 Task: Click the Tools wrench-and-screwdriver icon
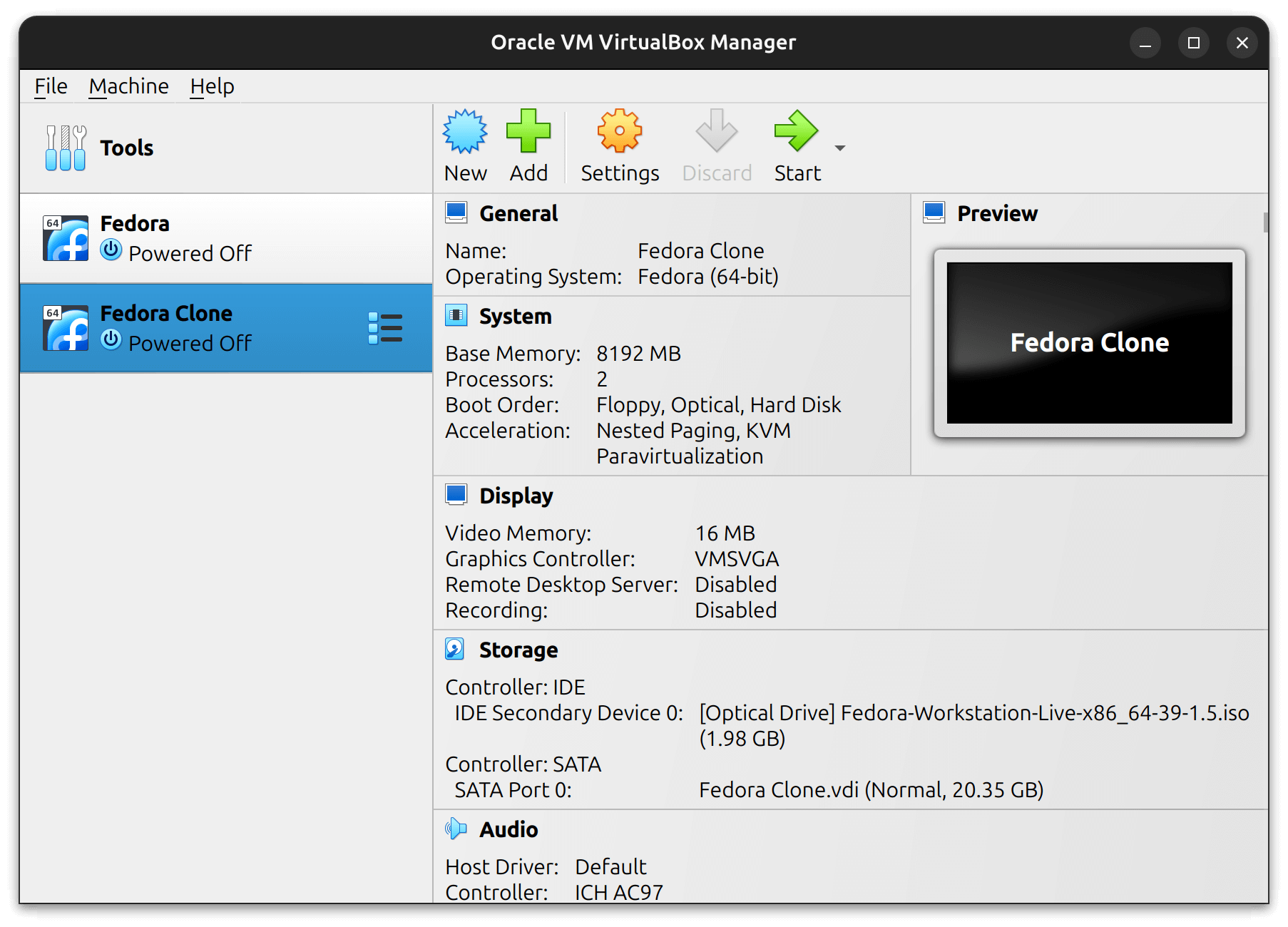(x=64, y=148)
